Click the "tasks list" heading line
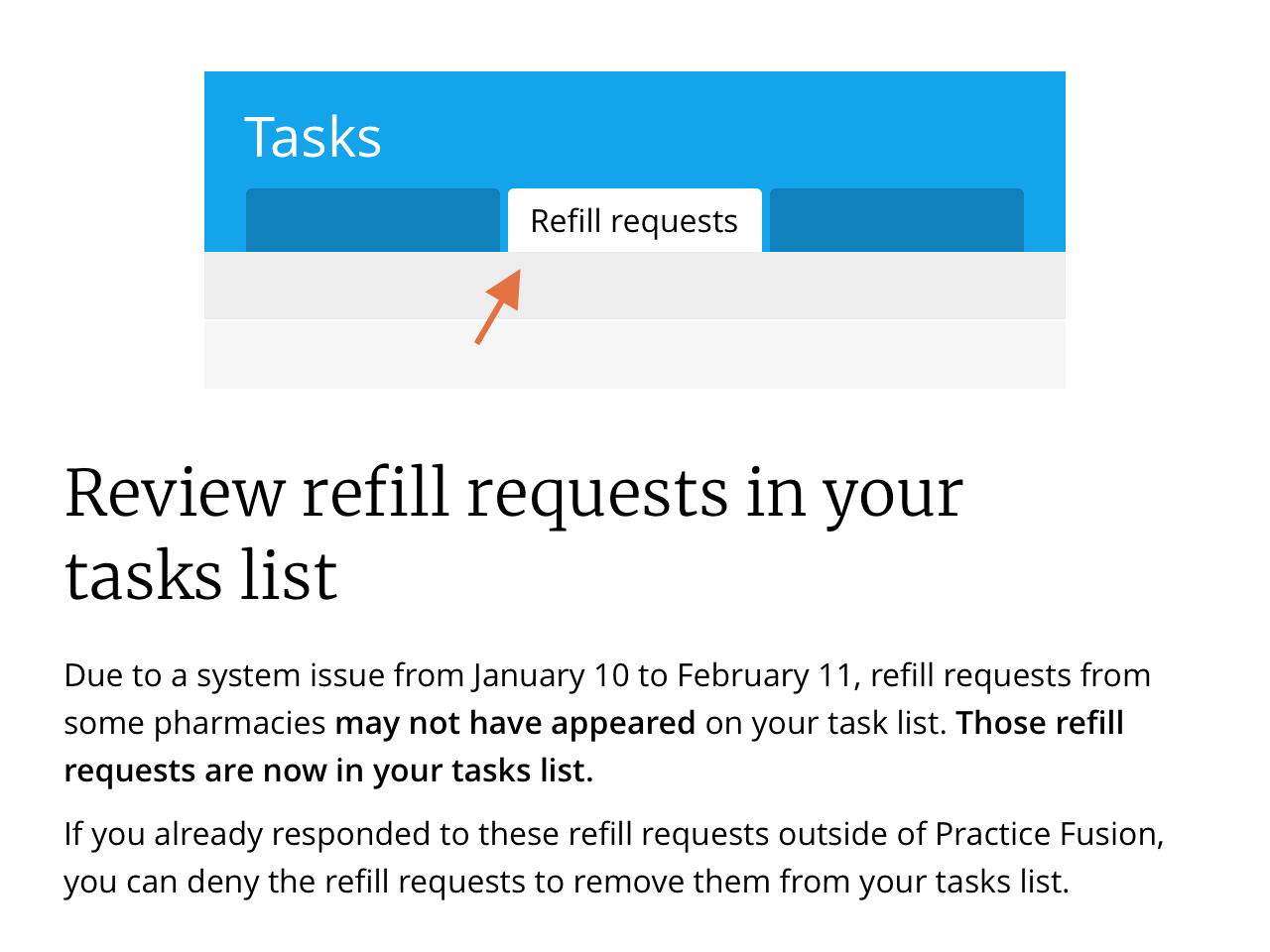This screenshot has width=1270, height=952. click(x=200, y=576)
